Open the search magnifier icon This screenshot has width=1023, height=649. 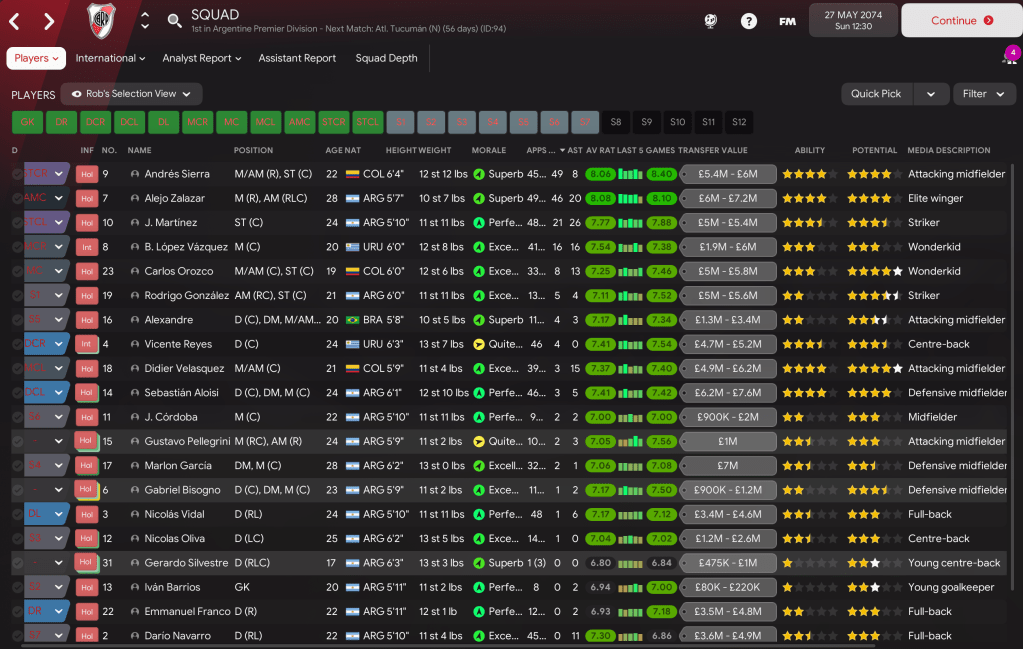pos(174,20)
